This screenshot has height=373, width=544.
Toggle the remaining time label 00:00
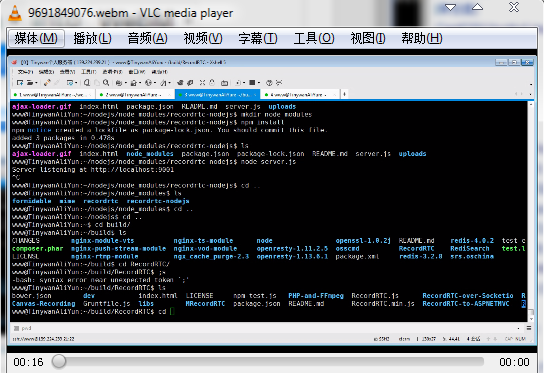point(514,362)
